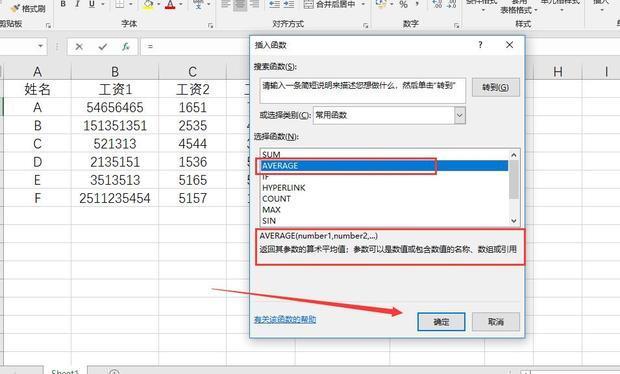Screen dimensions: 620x374
Task: Open Merge and Center dropdown arrow
Action: pos(363,4)
